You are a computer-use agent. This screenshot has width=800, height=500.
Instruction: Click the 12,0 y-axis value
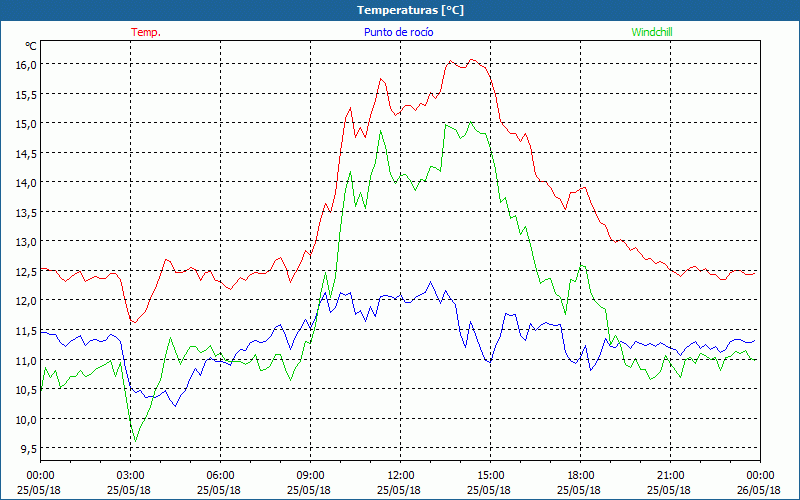click(x=26, y=301)
